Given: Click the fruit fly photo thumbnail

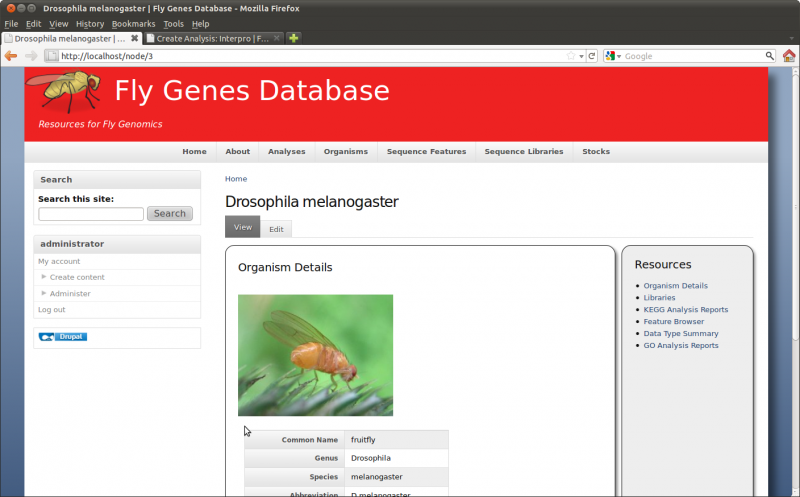Looking at the screenshot, I should [315, 355].
